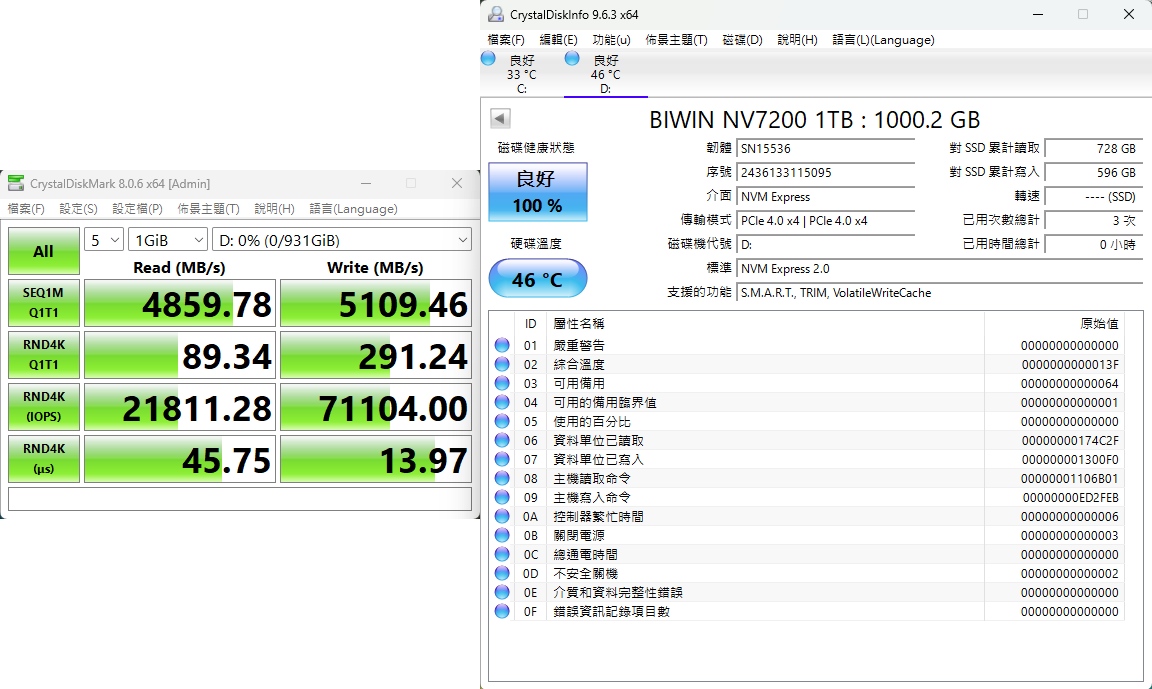Click total writes value 596 GB
1152x689 pixels.
point(1093,173)
